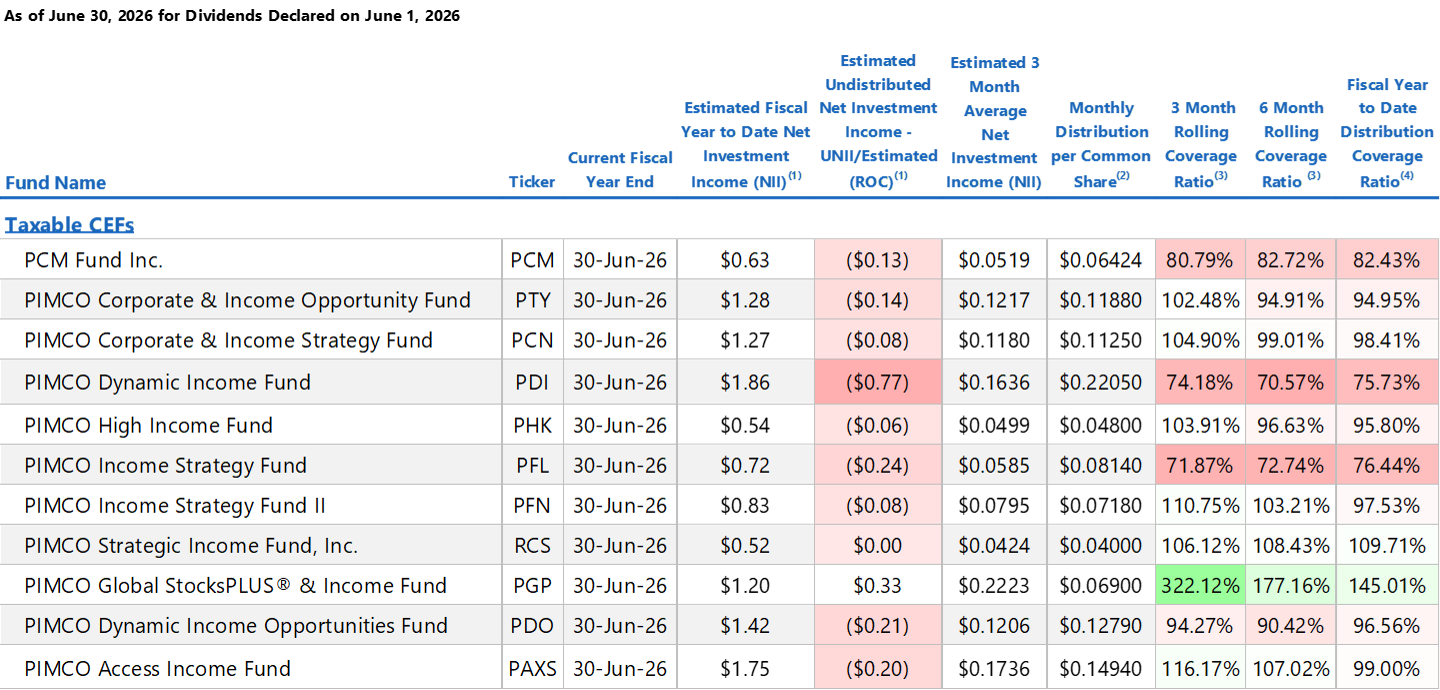Click PIMCO Access Income Fund name
The image size is (1440, 690).
158,668
